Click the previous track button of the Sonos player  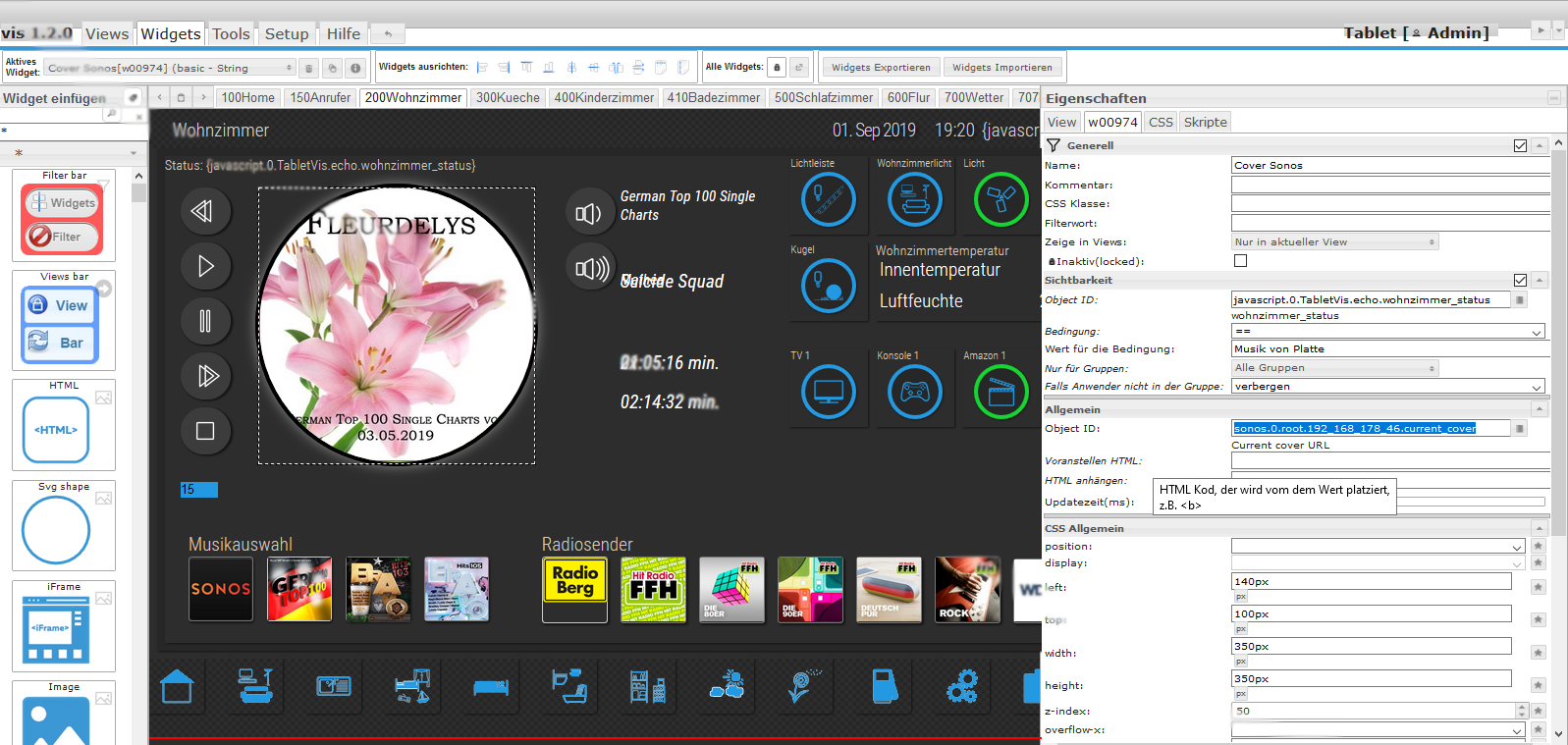(205, 211)
